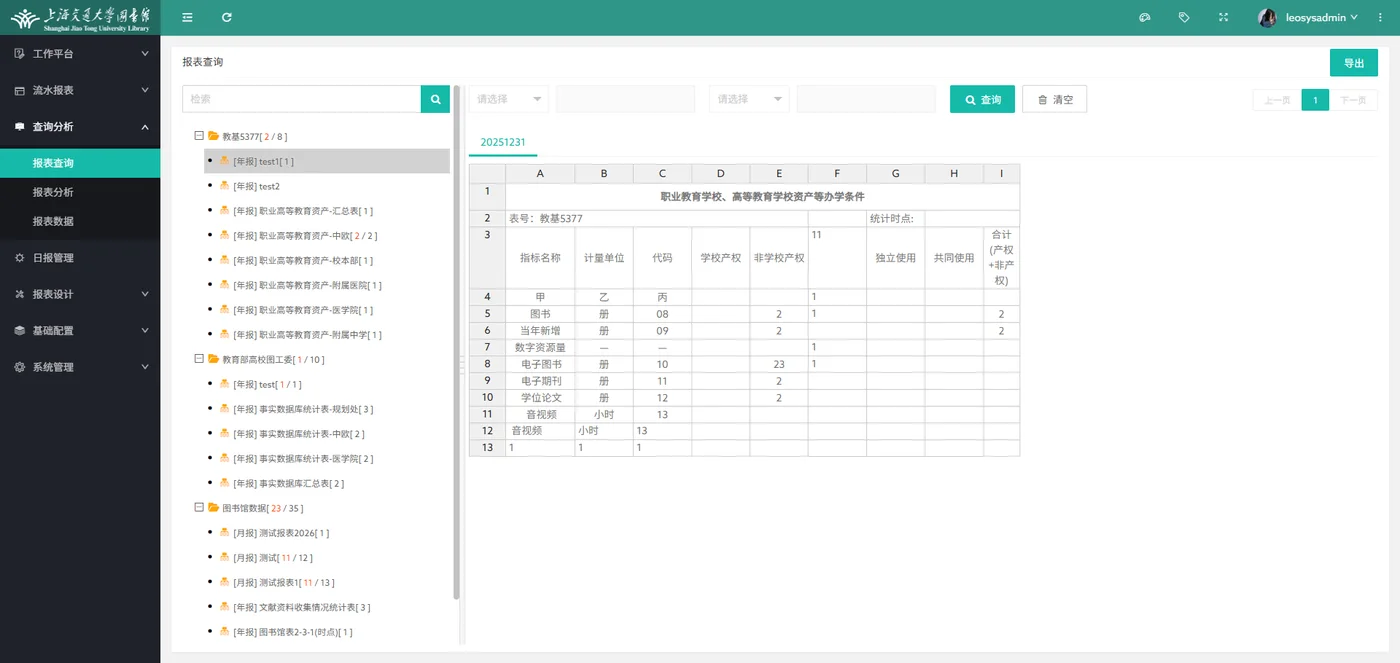Click the 下一页 next page button
This screenshot has width=1400, height=663.
pos(1353,100)
